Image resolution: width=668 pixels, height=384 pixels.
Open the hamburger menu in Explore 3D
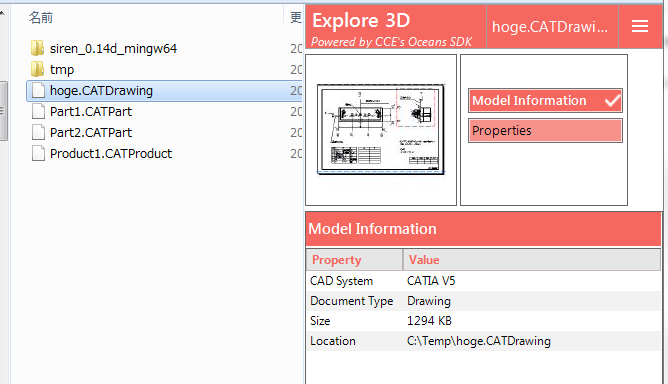640,26
